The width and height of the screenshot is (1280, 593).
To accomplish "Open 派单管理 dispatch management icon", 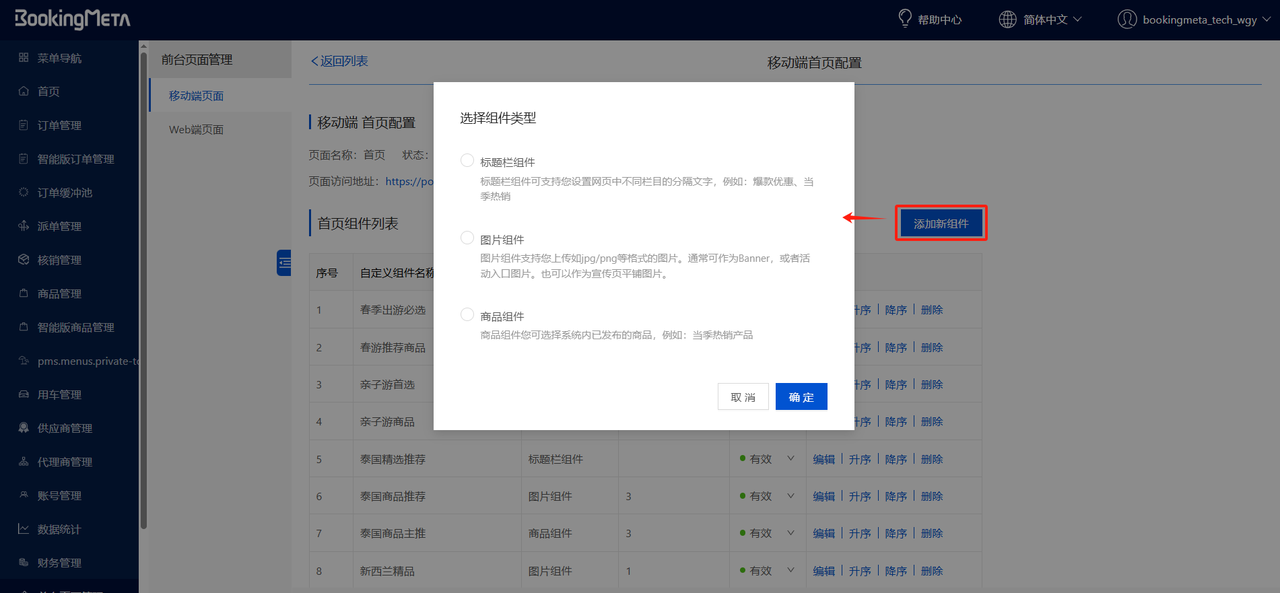I will pos(22,225).
